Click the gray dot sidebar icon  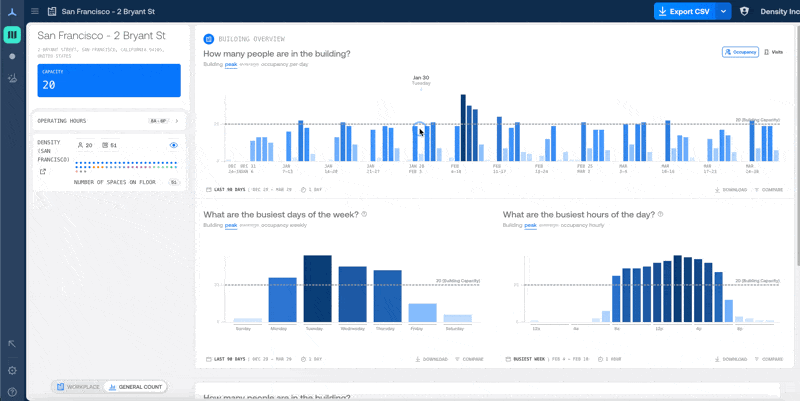[12, 57]
